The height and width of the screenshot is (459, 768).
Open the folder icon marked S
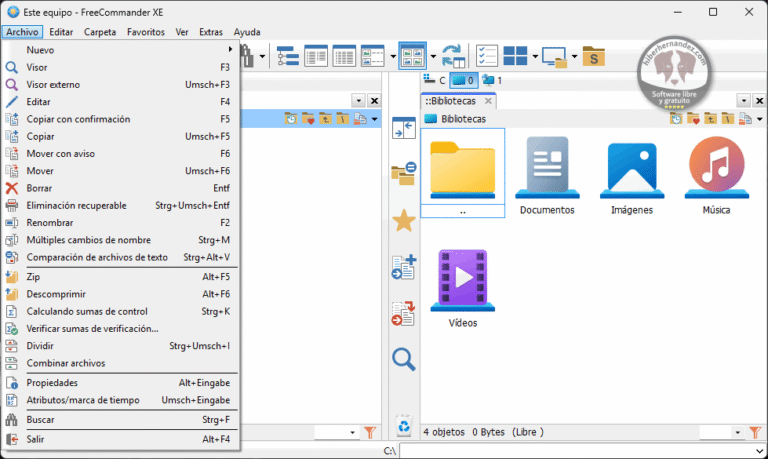pos(594,57)
